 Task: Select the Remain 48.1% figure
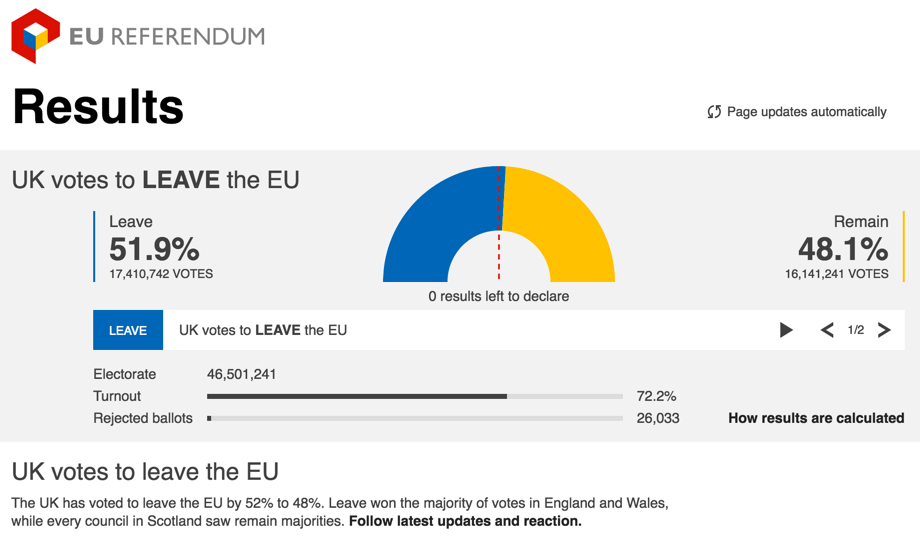pos(843,249)
